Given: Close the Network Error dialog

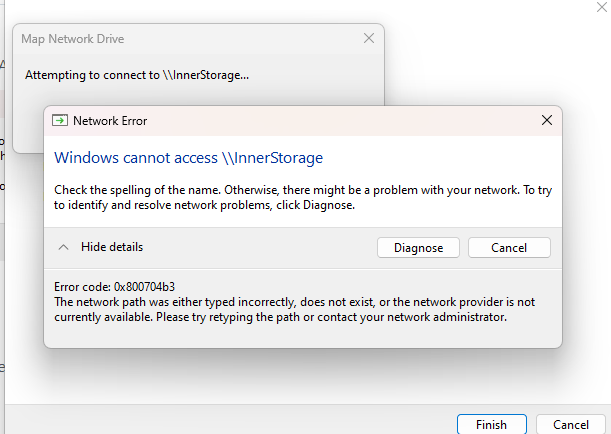Looking at the screenshot, I should (x=546, y=120).
